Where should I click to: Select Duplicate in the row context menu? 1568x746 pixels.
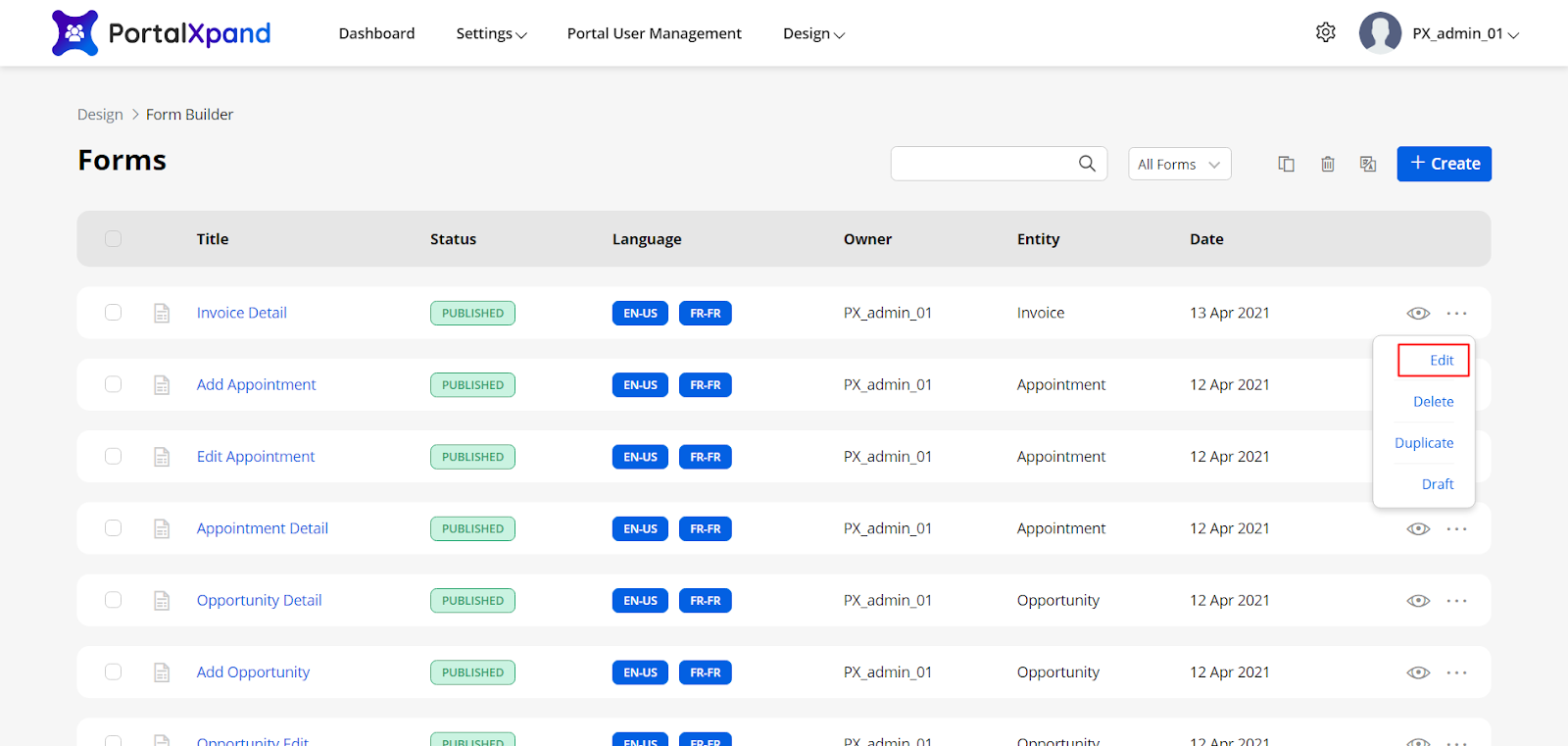(1424, 443)
